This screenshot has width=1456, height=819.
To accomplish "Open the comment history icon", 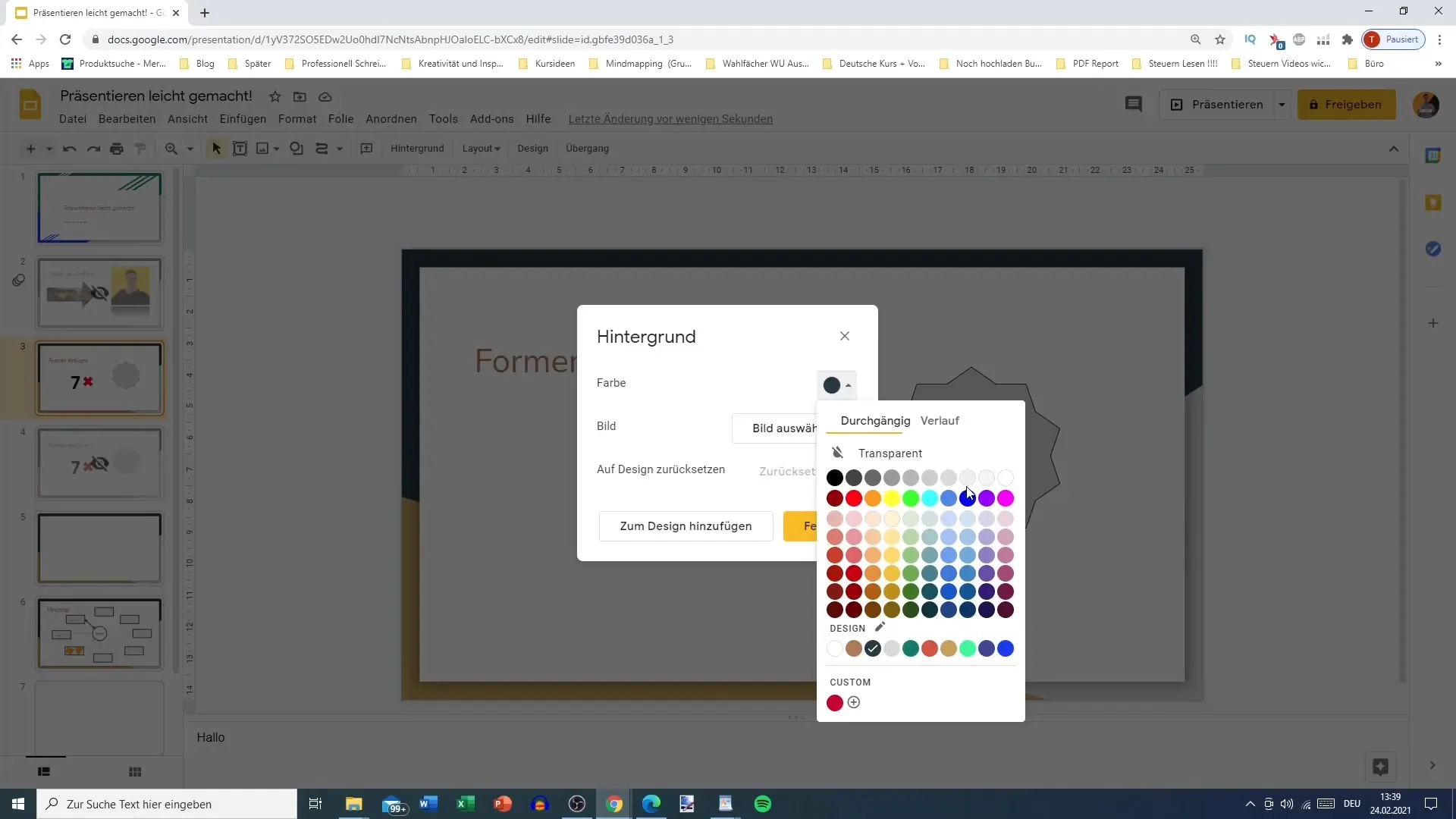I will [x=1133, y=105].
